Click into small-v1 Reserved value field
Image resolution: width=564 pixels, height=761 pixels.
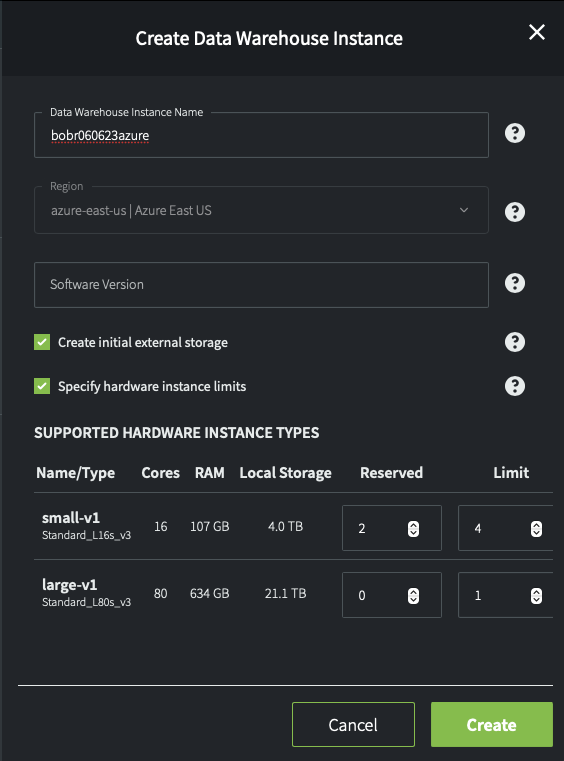click(392, 528)
